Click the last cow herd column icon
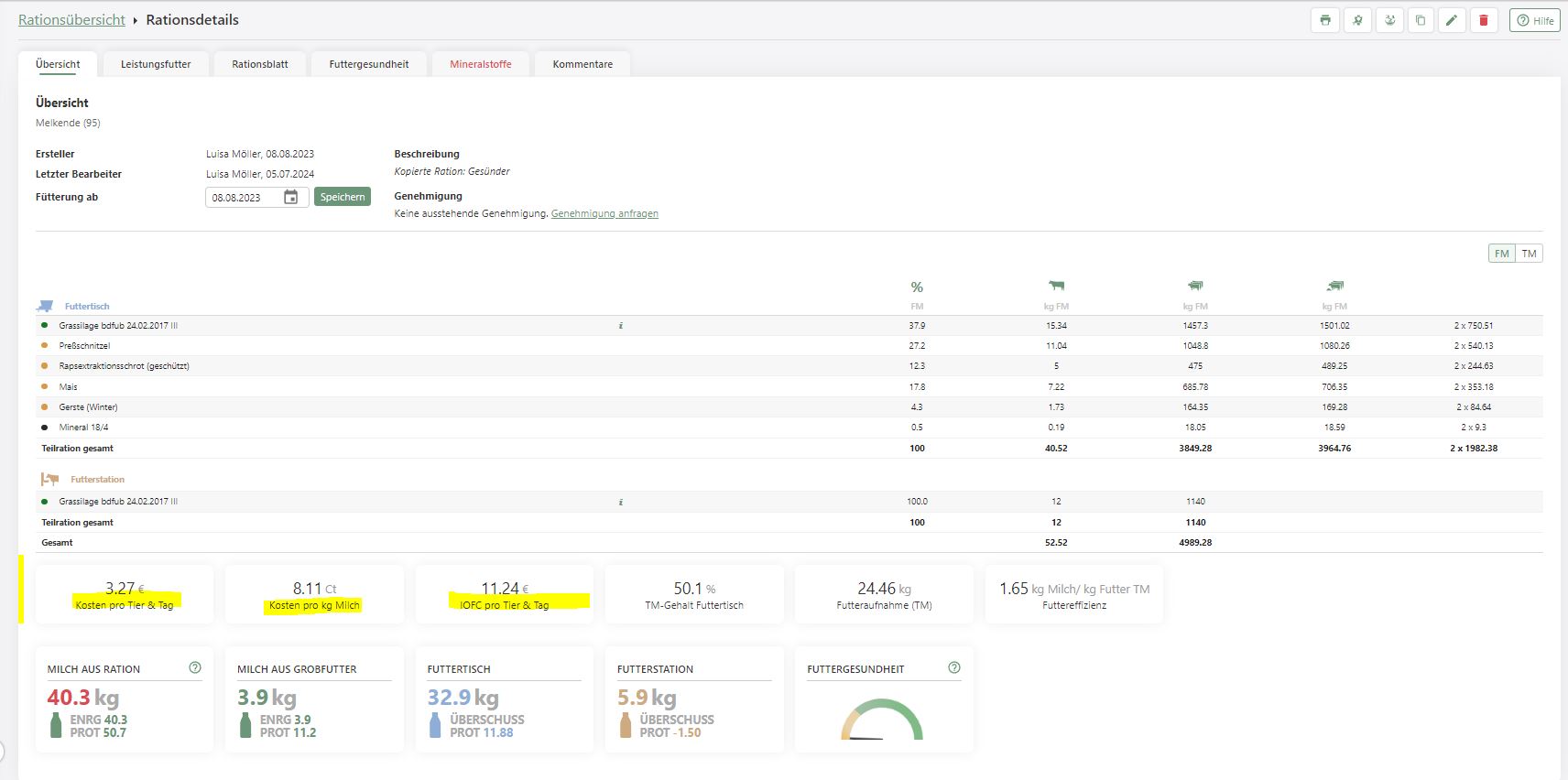1568x780 pixels. (x=1334, y=286)
